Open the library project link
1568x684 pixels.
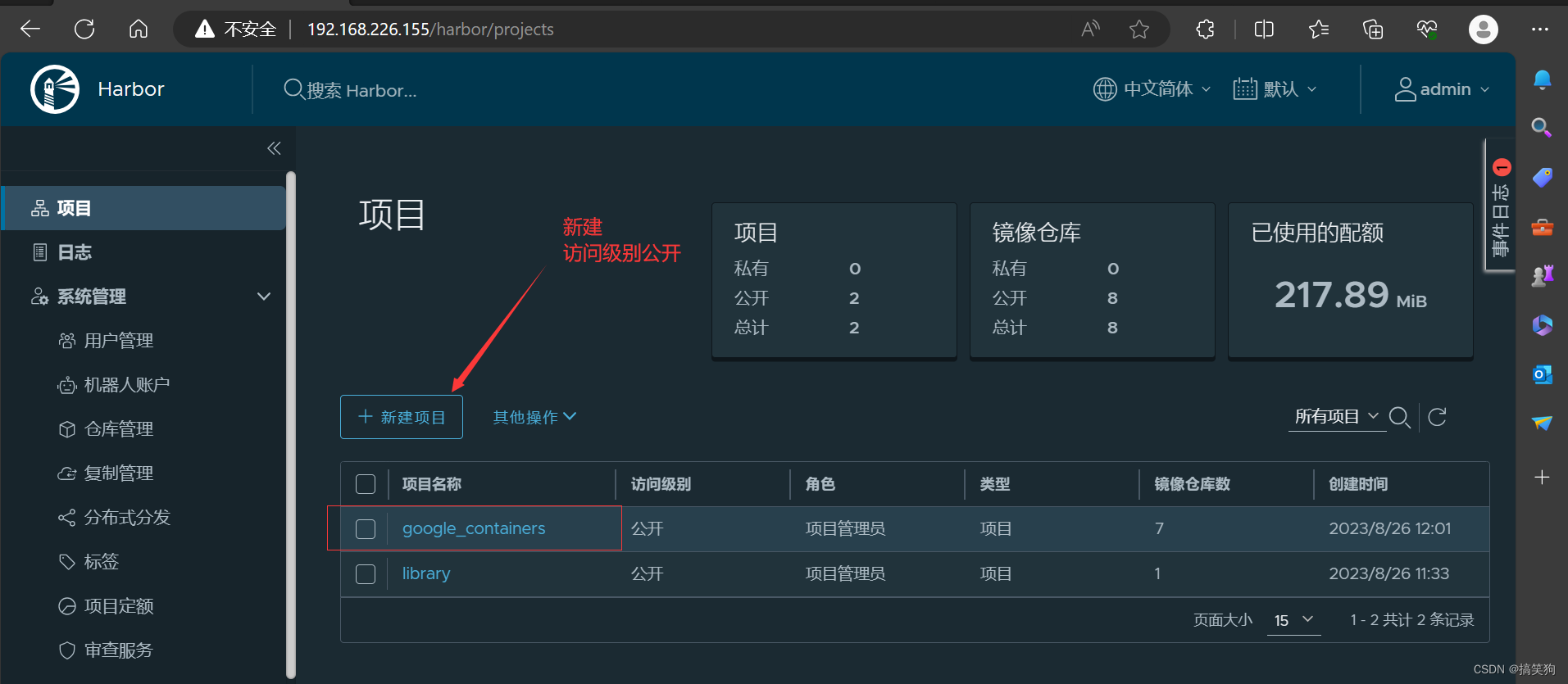426,573
